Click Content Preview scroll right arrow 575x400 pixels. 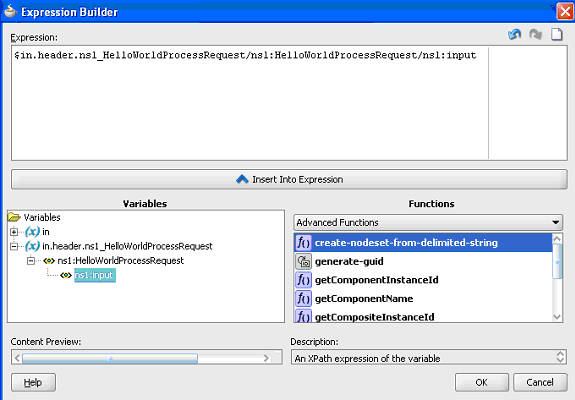point(267,358)
